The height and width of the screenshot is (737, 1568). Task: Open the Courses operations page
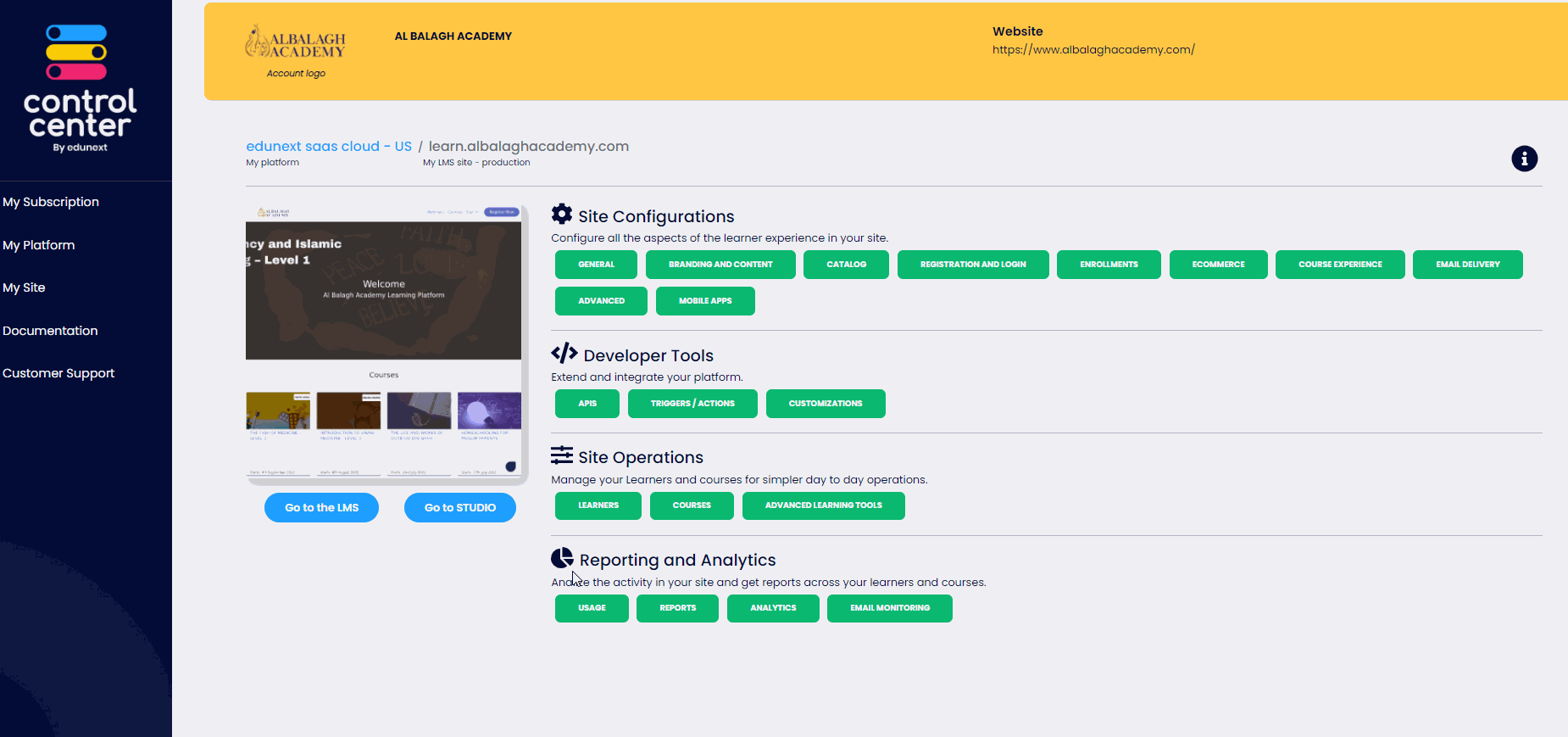point(692,505)
